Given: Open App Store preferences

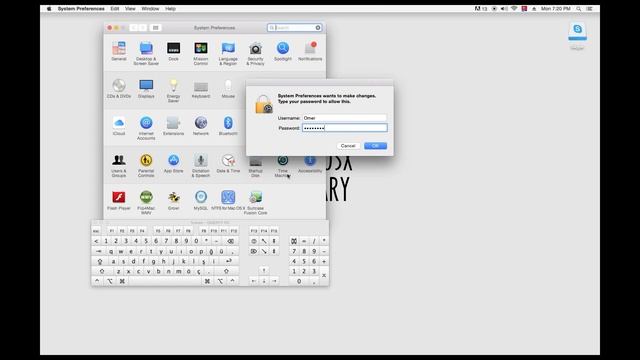Looking at the screenshot, I should point(173,163).
